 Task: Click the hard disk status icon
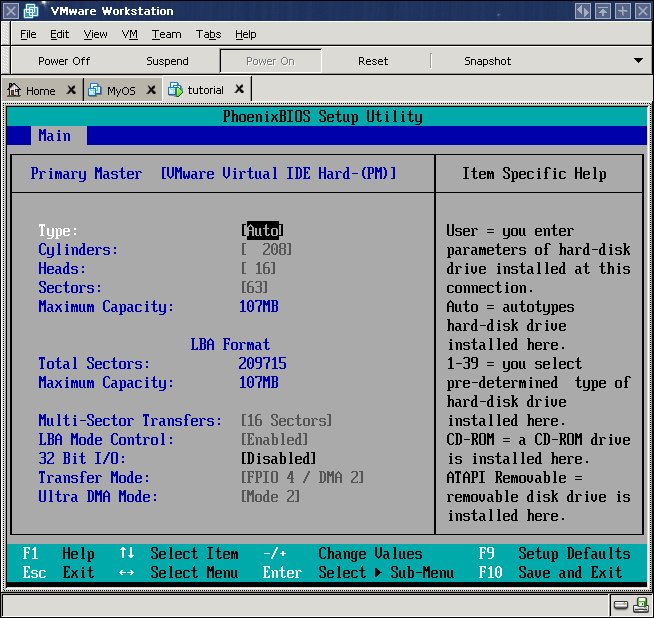coord(621,604)
